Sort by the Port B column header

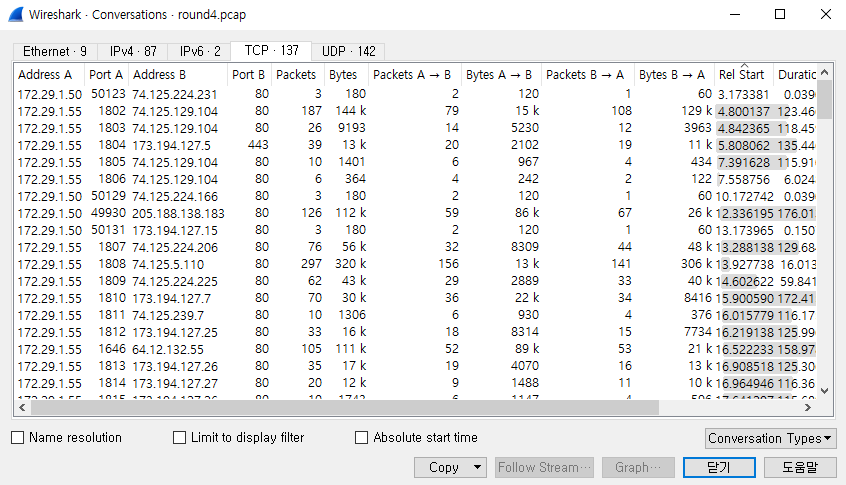249,74
